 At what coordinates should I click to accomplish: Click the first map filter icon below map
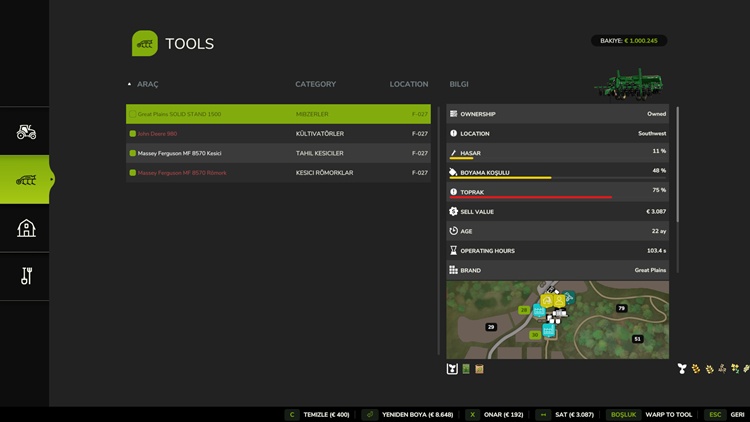(x=452, y=369)
